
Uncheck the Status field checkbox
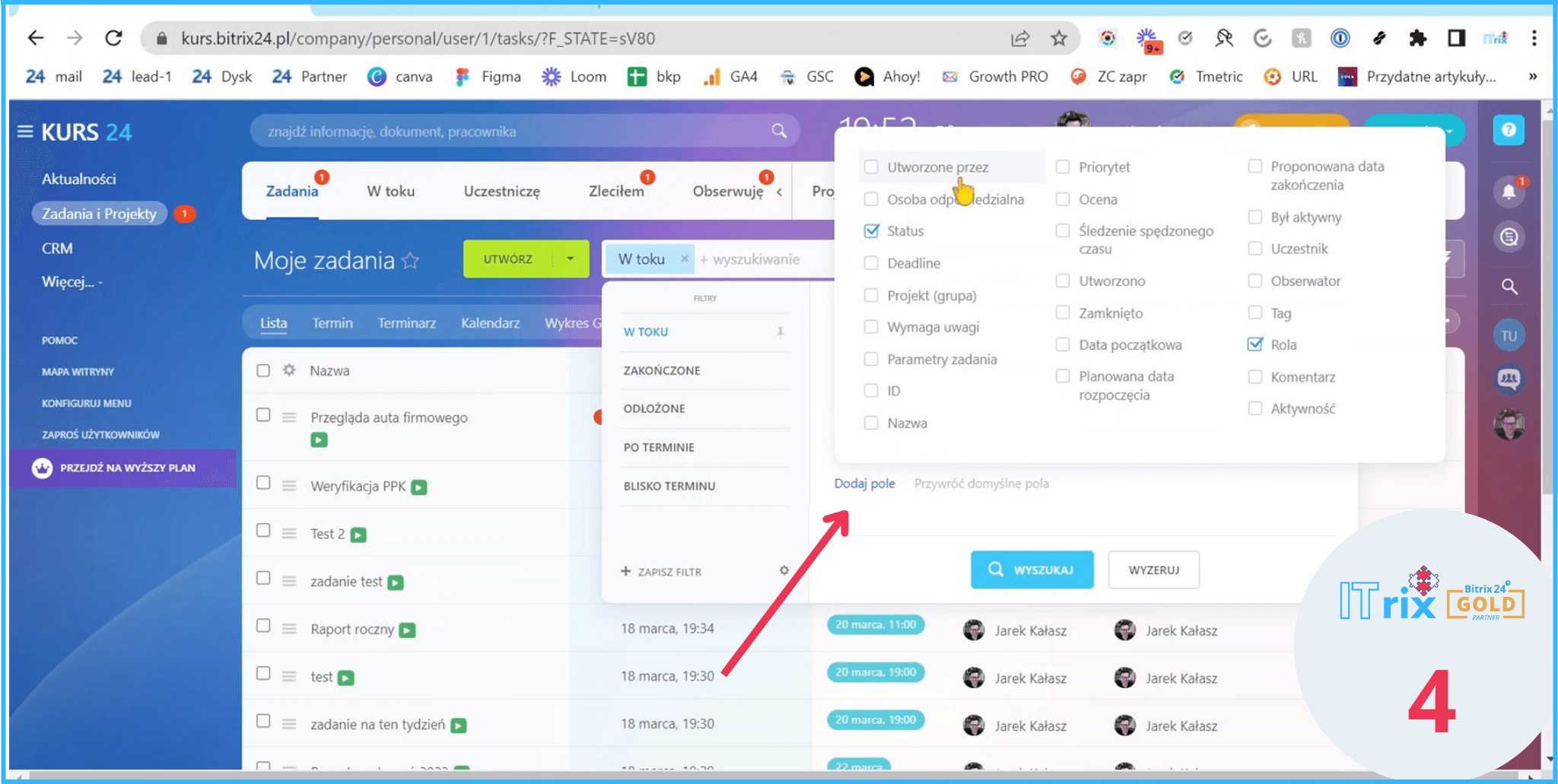coord(872,230)
